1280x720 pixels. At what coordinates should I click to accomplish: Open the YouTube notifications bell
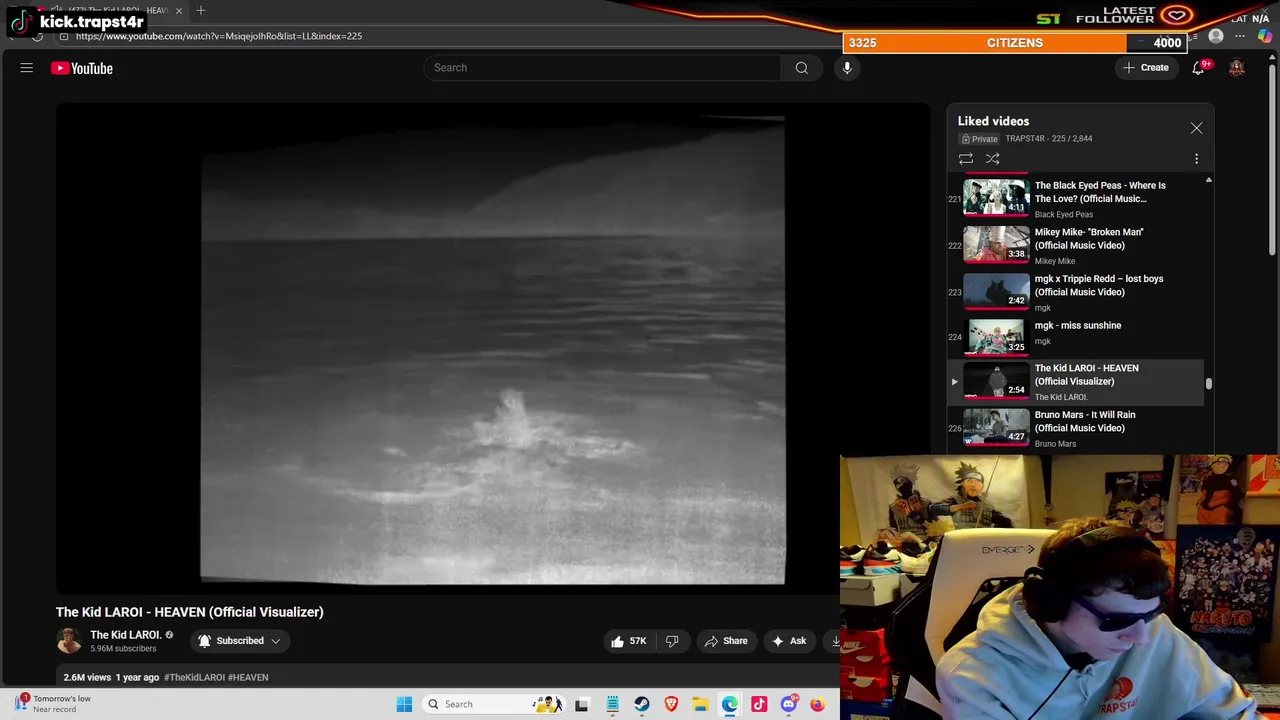pyautogui.click(x=1198, y=68)
